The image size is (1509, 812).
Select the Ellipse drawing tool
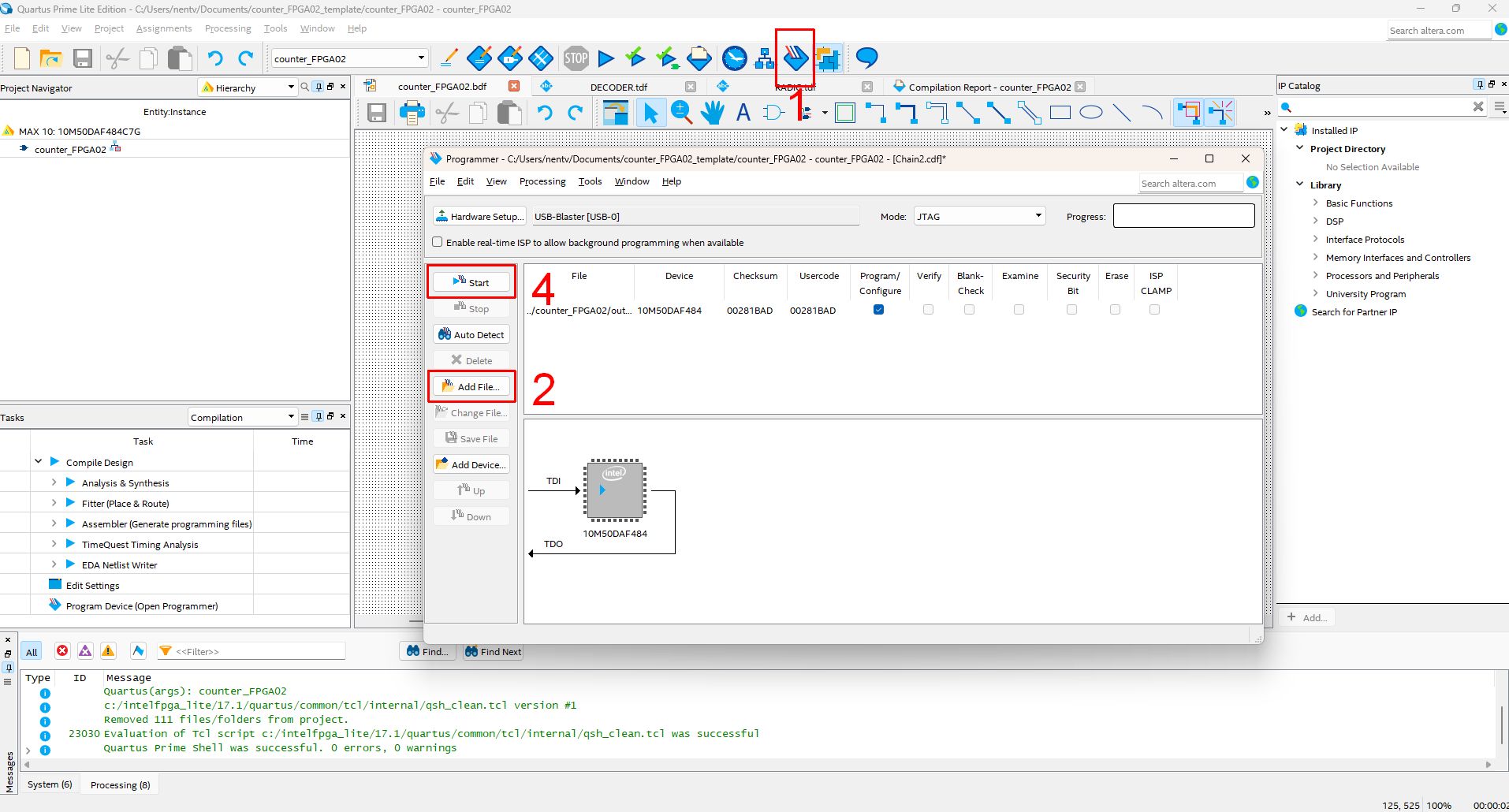coord(1091,113)
